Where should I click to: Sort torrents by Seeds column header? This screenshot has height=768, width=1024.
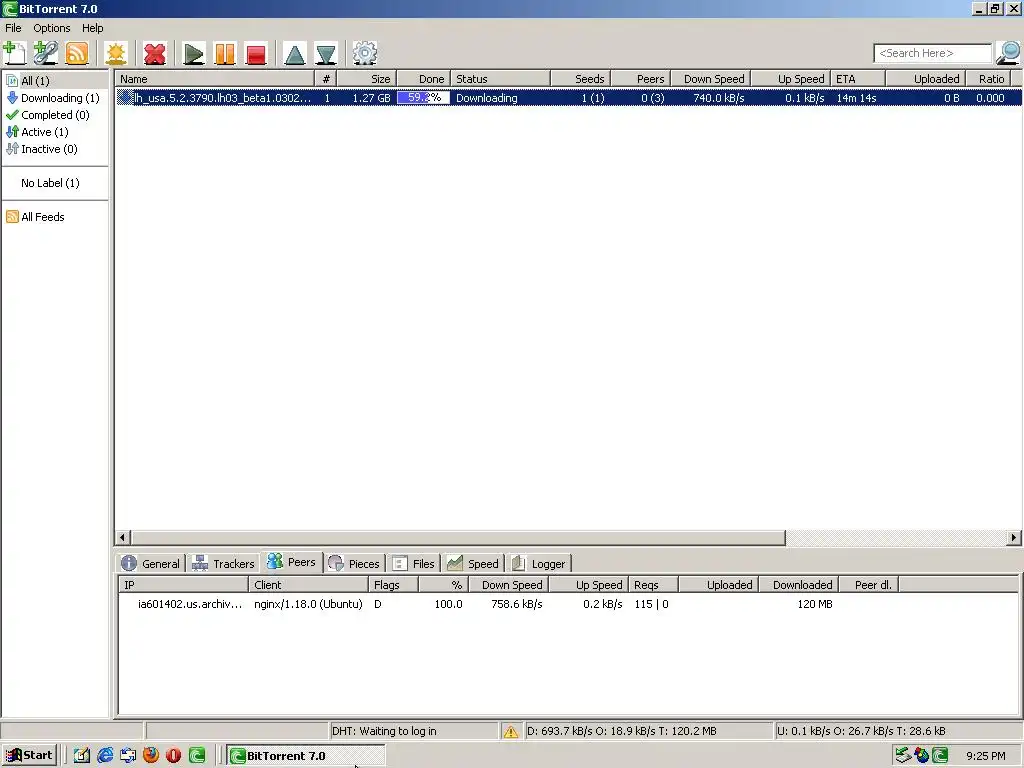pos(580,79)
